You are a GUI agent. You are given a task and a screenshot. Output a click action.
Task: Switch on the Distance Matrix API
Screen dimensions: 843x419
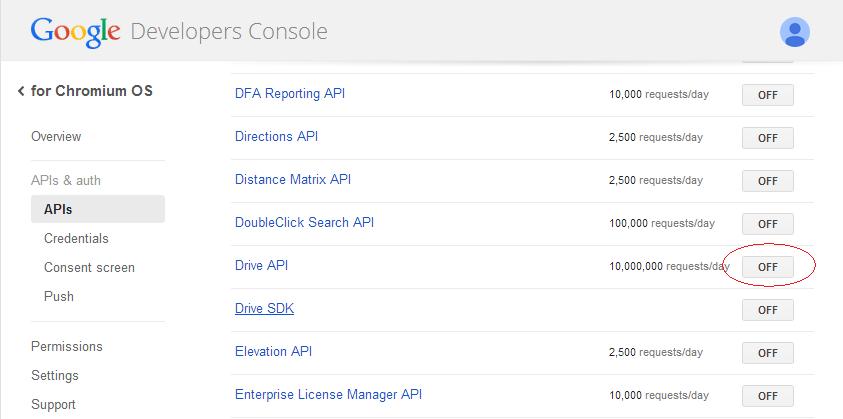click(767, 181)
